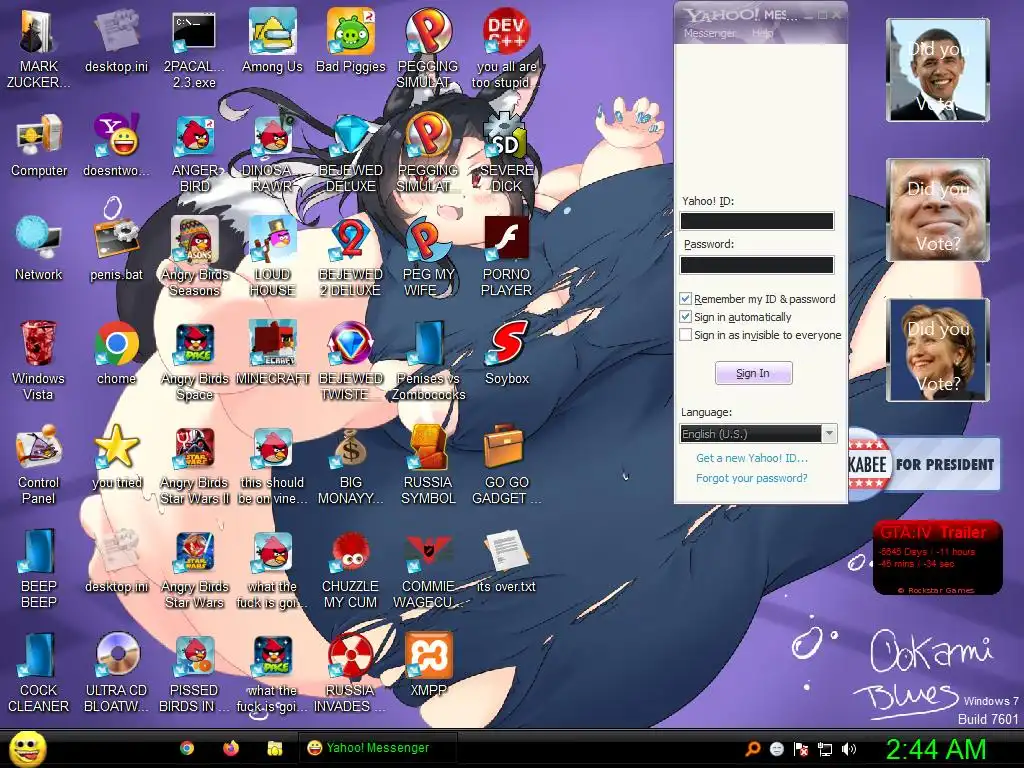
Task: Switch to Yahoo! Messenger taskbar button
Action: click(377, 748)
